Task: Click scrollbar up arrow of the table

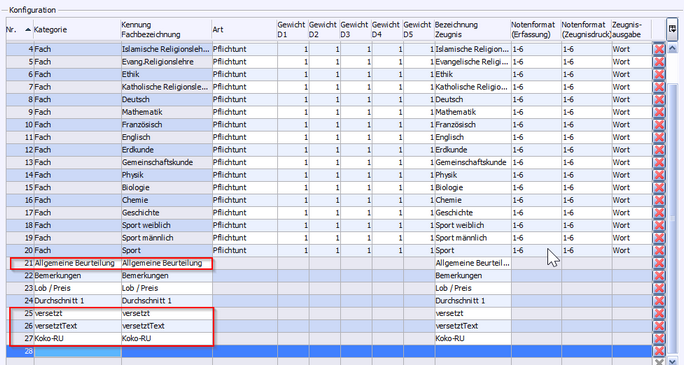Action: click(672, 49)
